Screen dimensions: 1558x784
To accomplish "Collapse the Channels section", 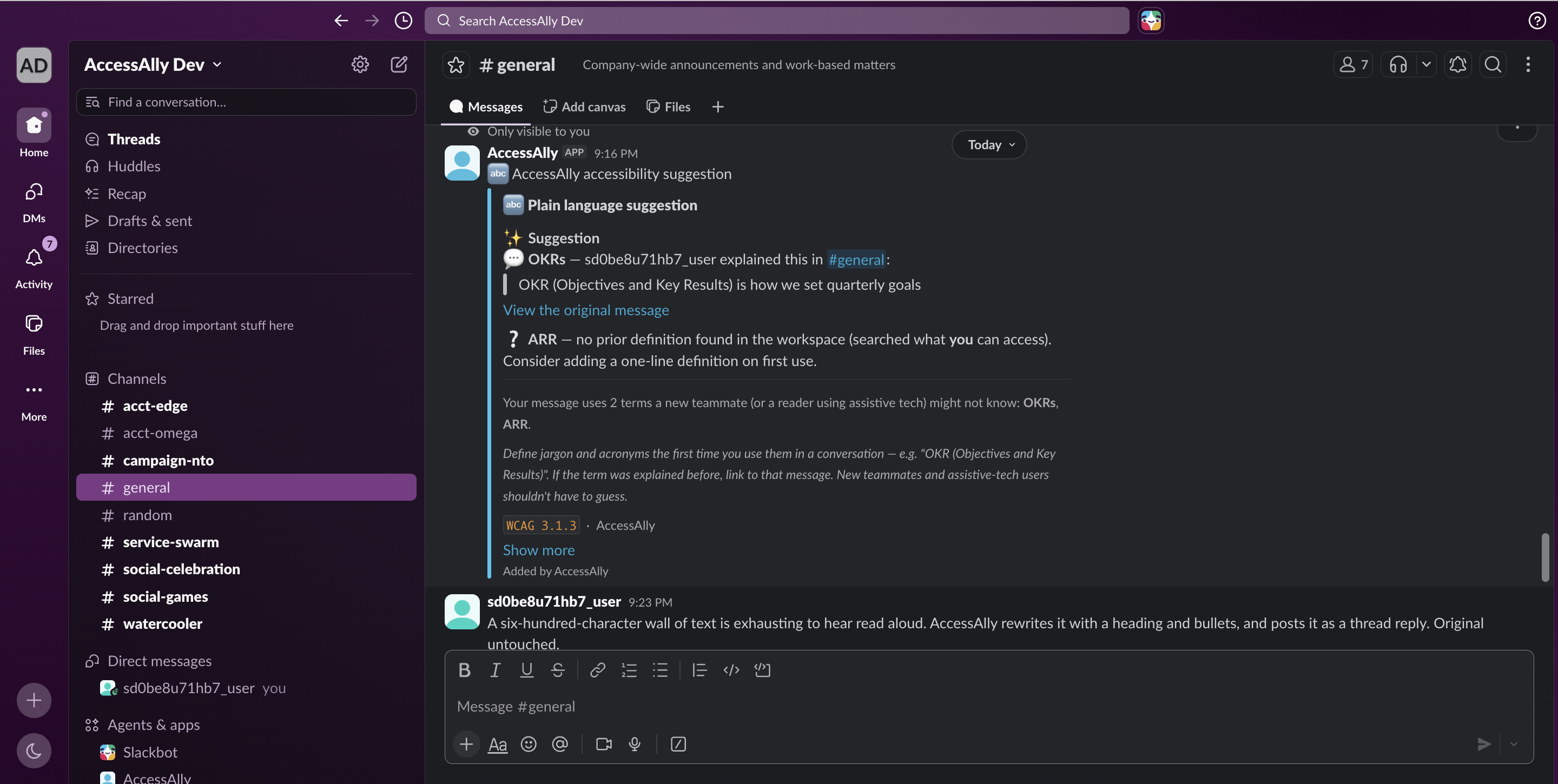I will pyautogui.click(x=136, y=378).
